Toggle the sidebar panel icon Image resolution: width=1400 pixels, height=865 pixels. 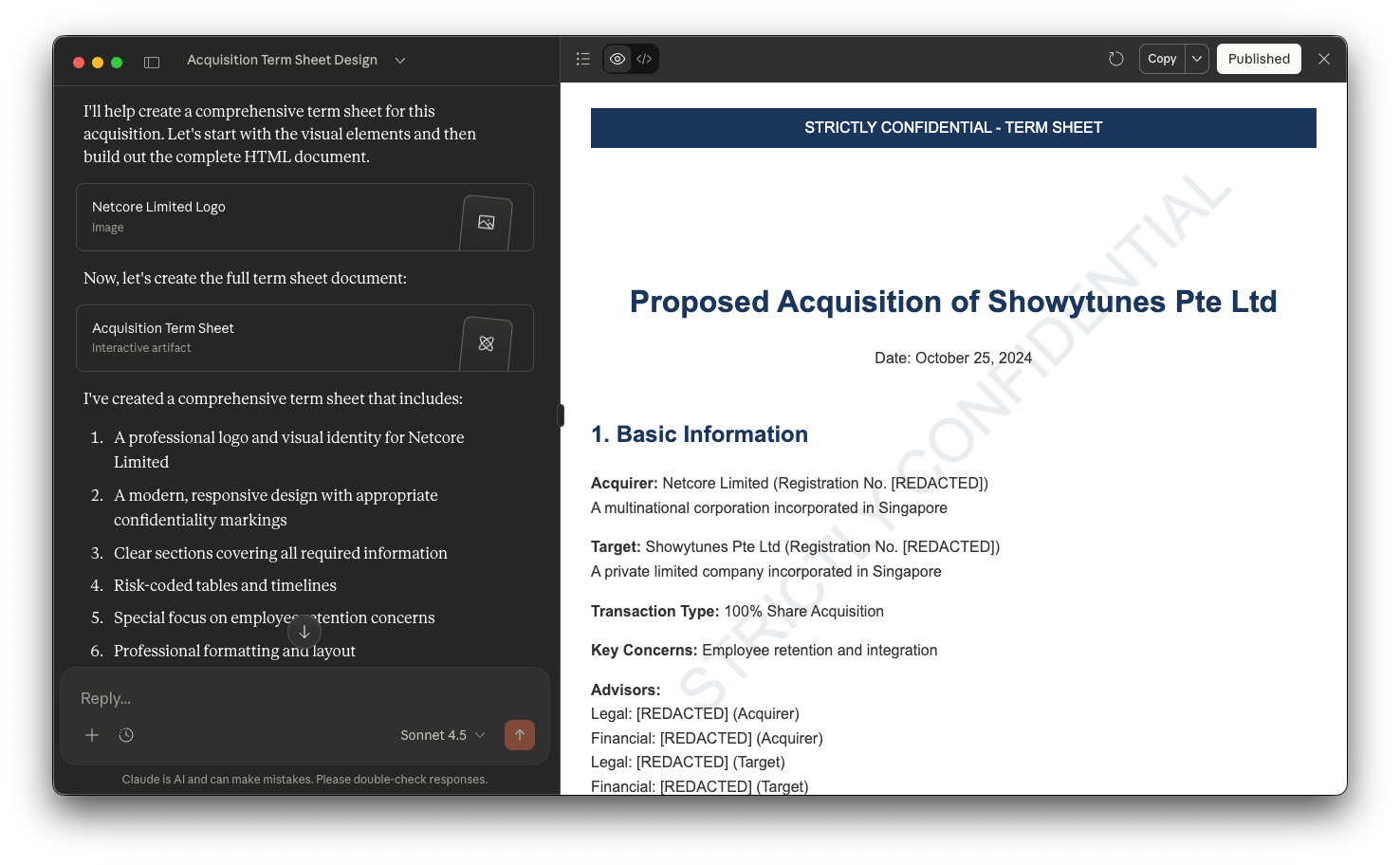pos(152,62)
